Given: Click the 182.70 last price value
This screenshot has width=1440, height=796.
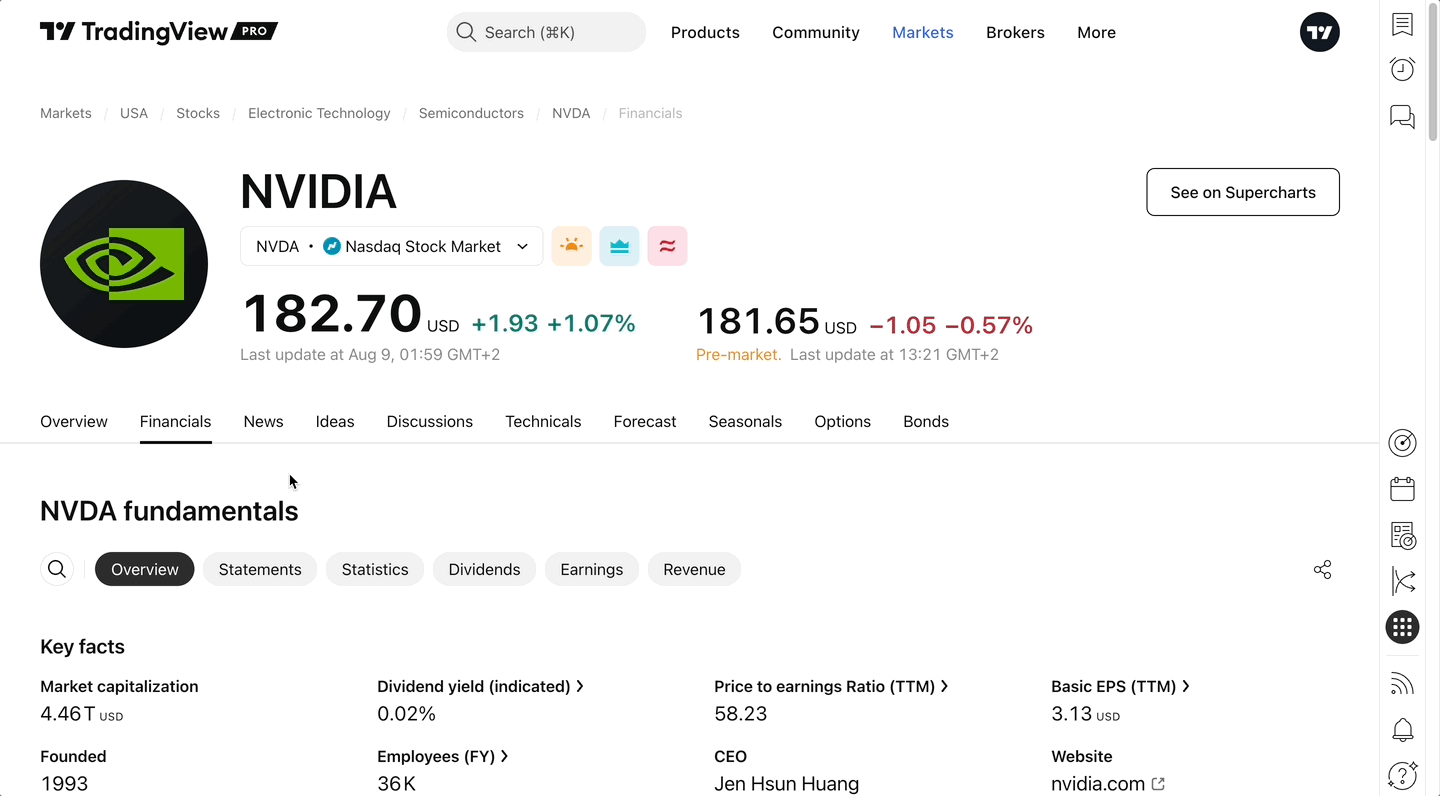Looking at the screenshot, I should coord(332,313).
